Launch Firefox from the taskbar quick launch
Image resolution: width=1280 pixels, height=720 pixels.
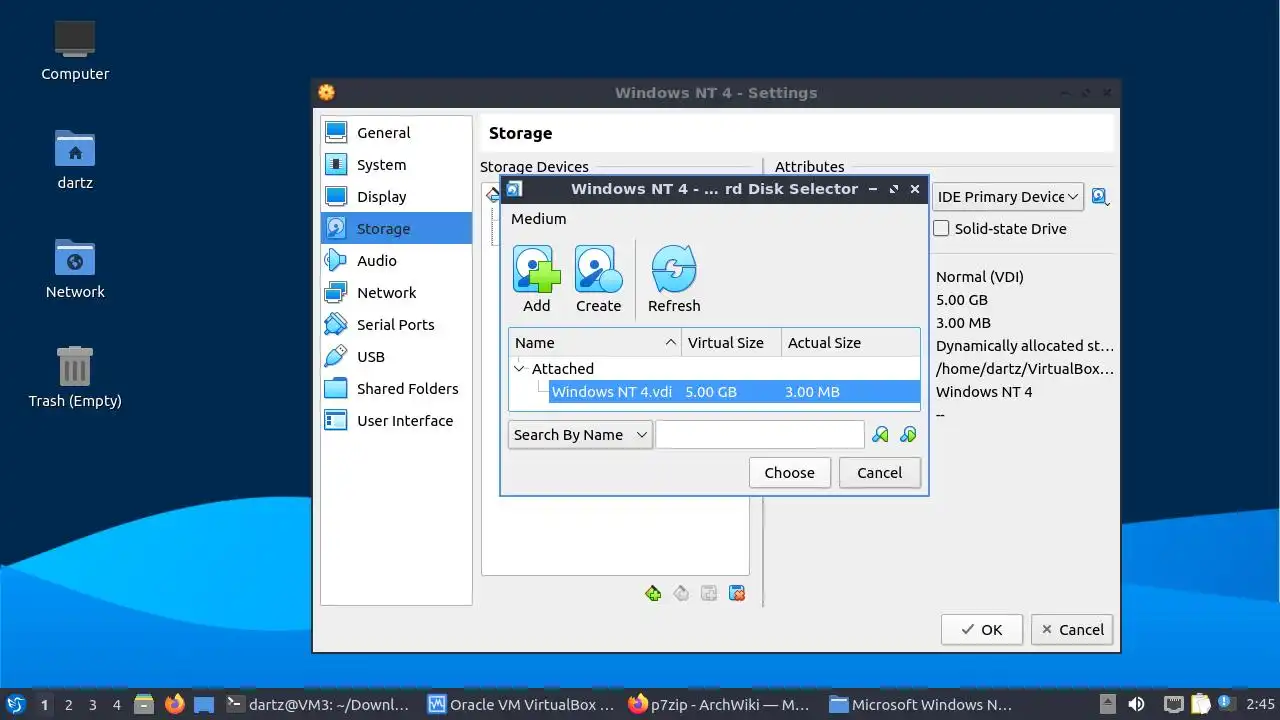tap(175, 704)
